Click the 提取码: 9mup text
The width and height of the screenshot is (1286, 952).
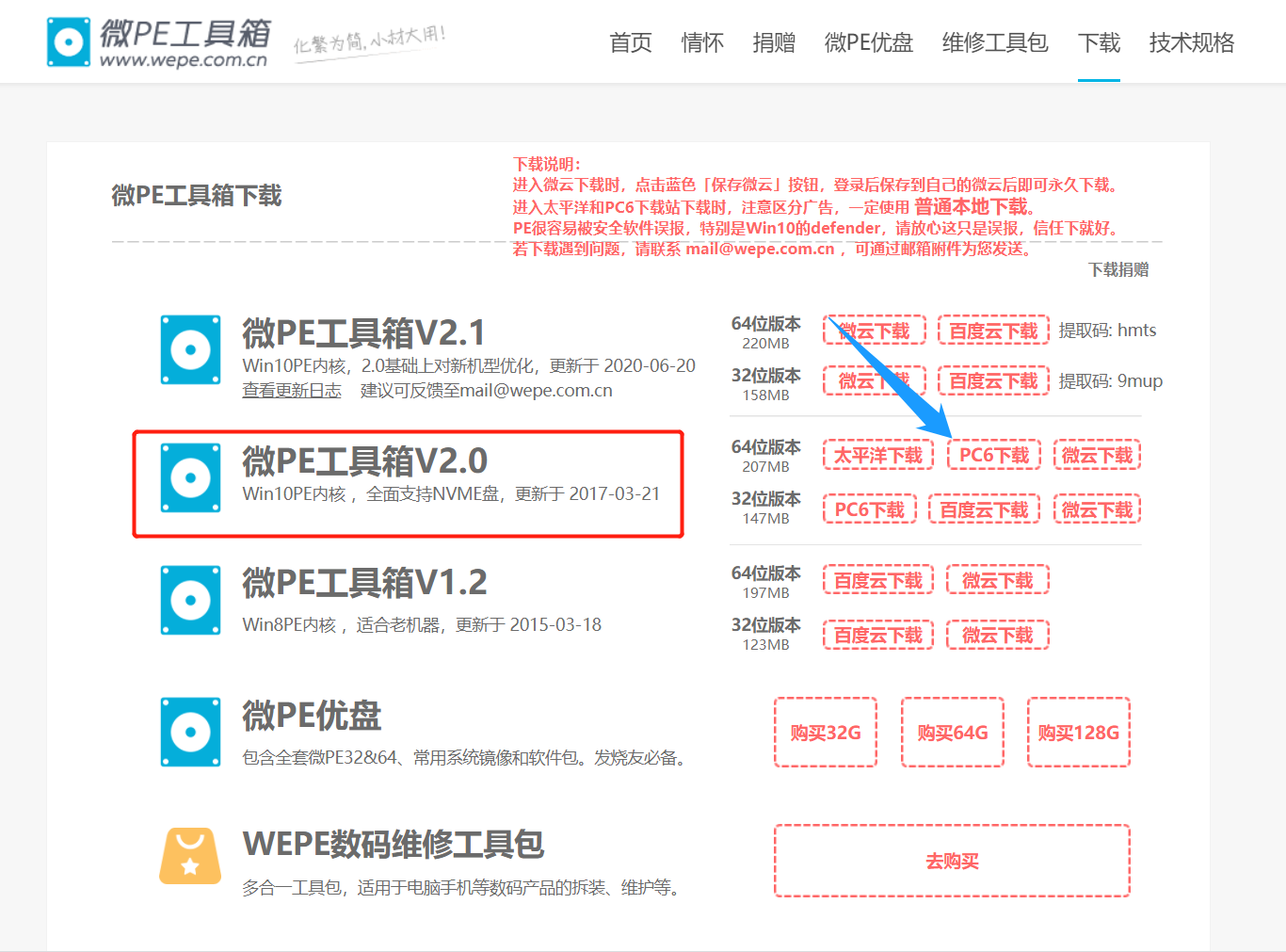coord(1111,381)
